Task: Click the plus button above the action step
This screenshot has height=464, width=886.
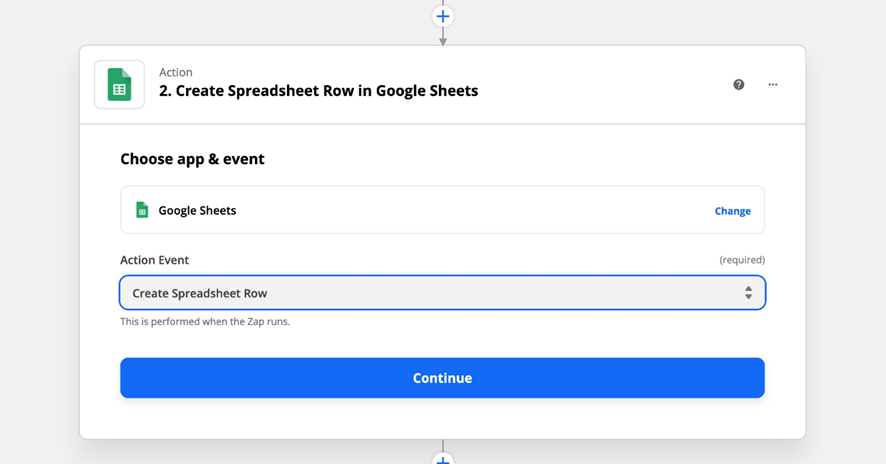Action: pos(443,16)
